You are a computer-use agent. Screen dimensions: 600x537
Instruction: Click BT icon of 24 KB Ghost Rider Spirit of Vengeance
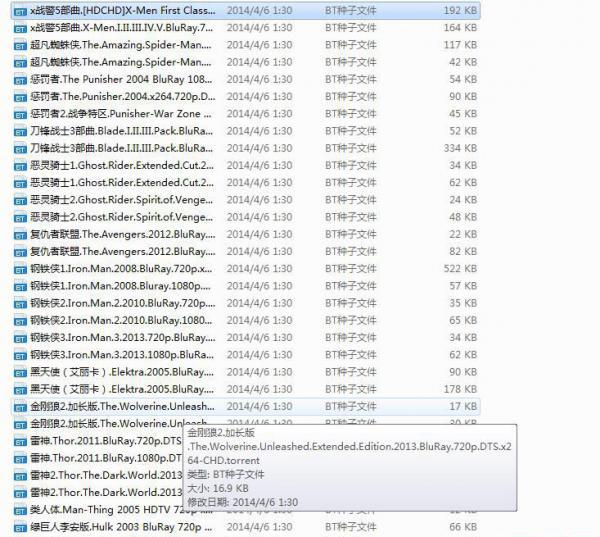point(20,201)
